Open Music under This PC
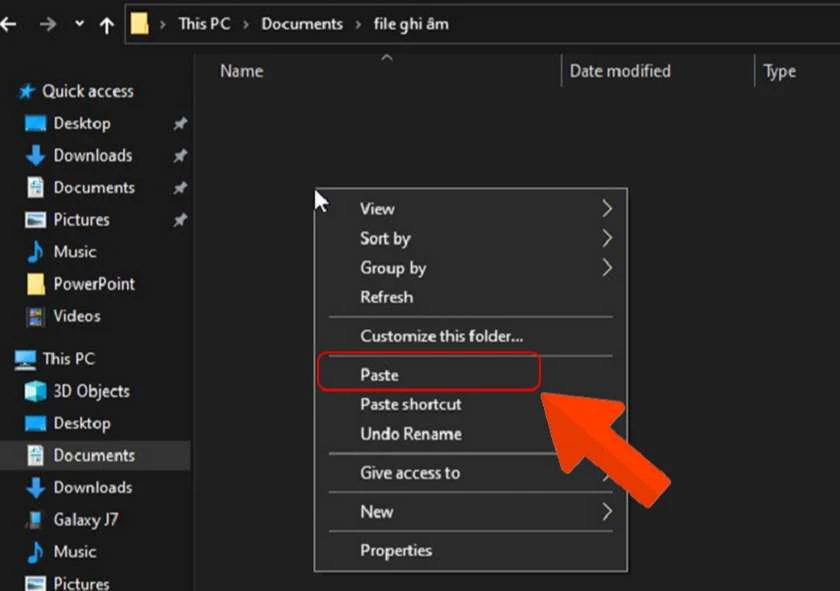 coord(74,551)
